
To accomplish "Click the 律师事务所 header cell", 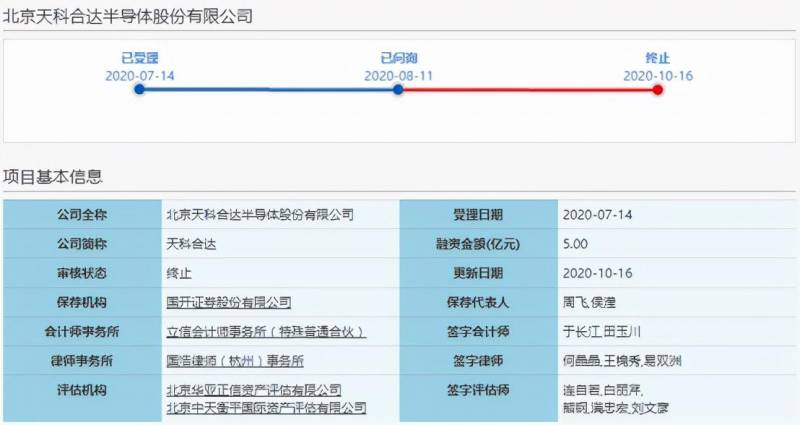I will [82, 361].
